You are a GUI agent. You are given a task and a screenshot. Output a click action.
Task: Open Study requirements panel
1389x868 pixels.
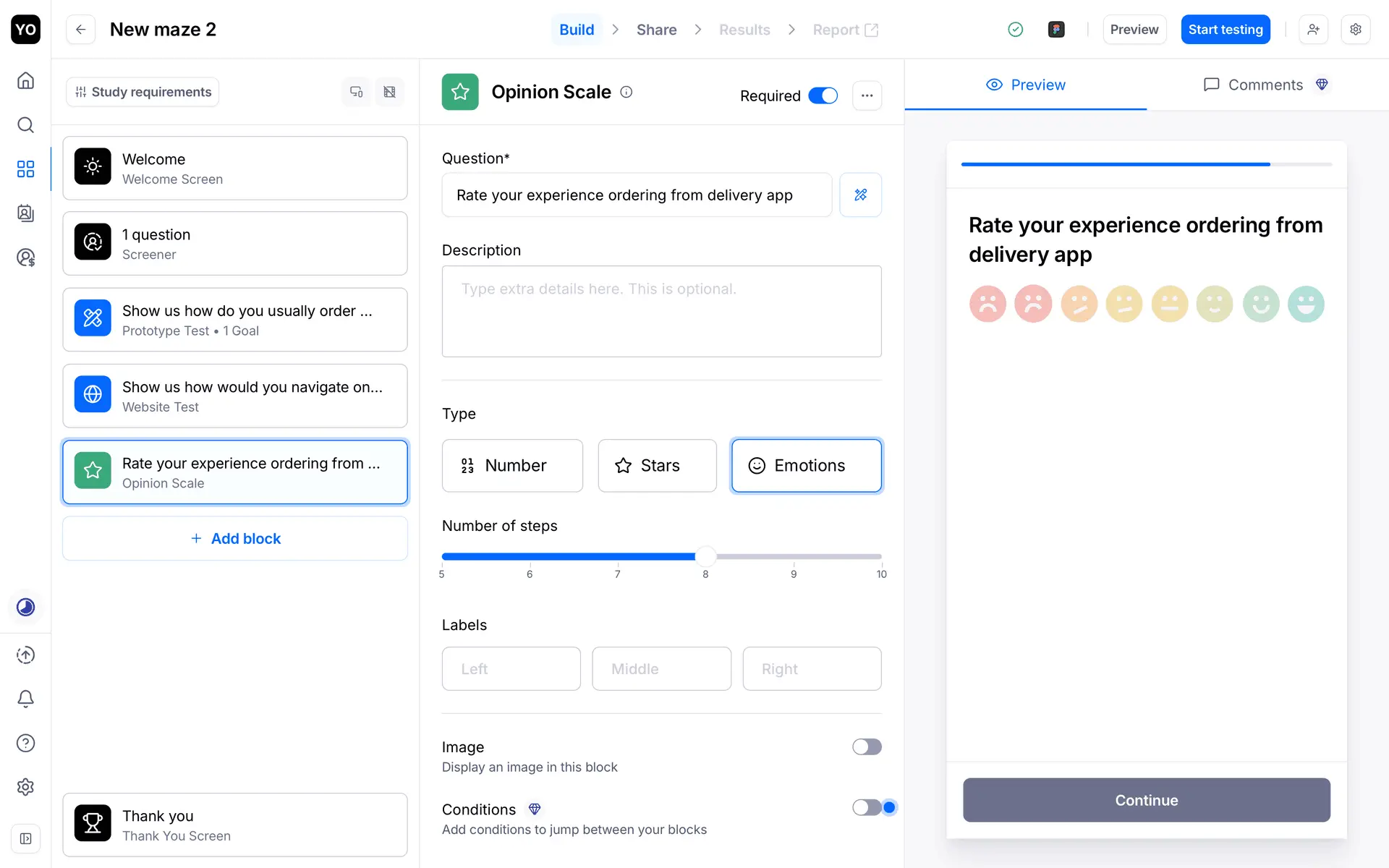click(143, 92)
